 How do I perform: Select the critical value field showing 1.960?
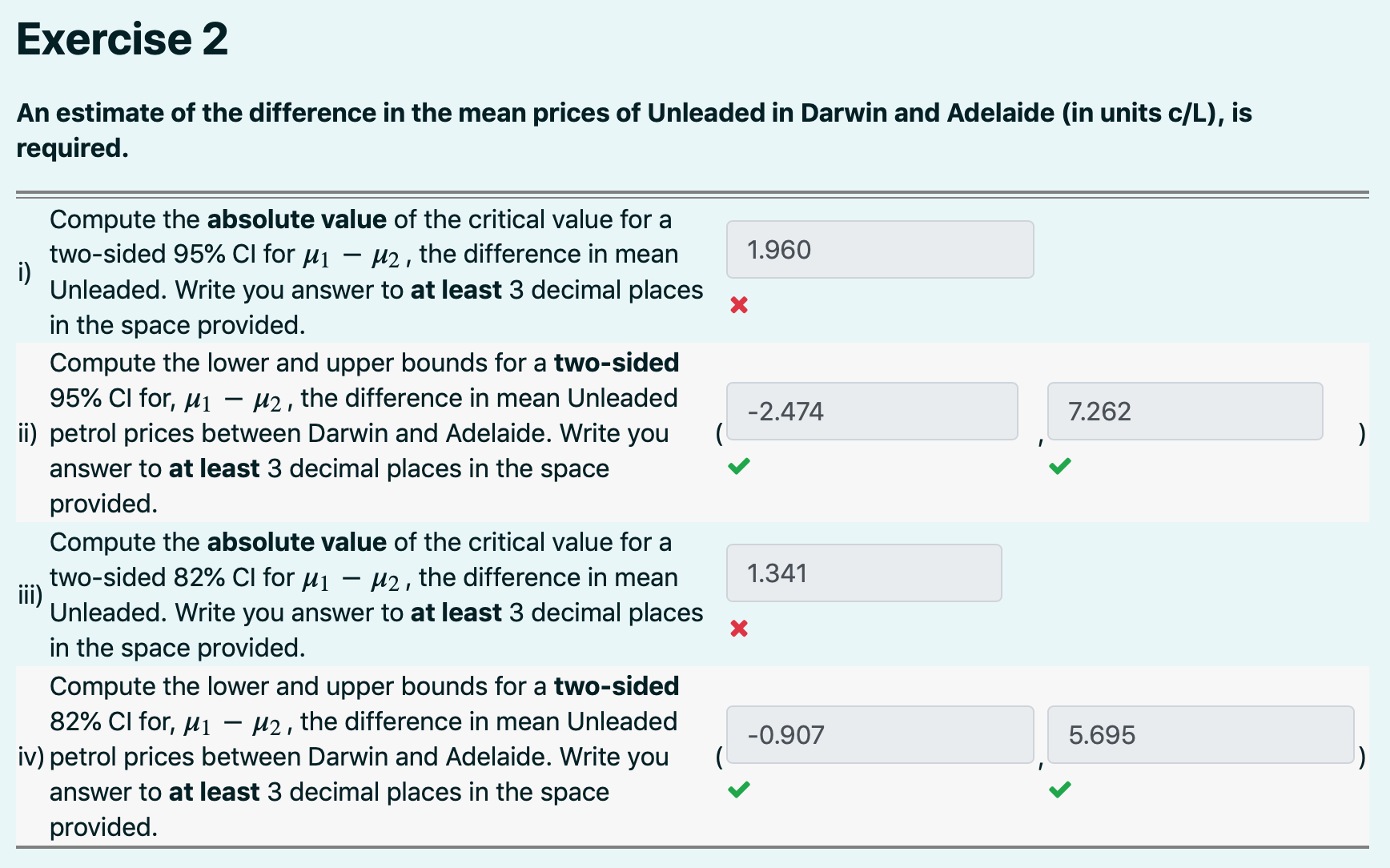pyautogui.click(x=879, y=249)
